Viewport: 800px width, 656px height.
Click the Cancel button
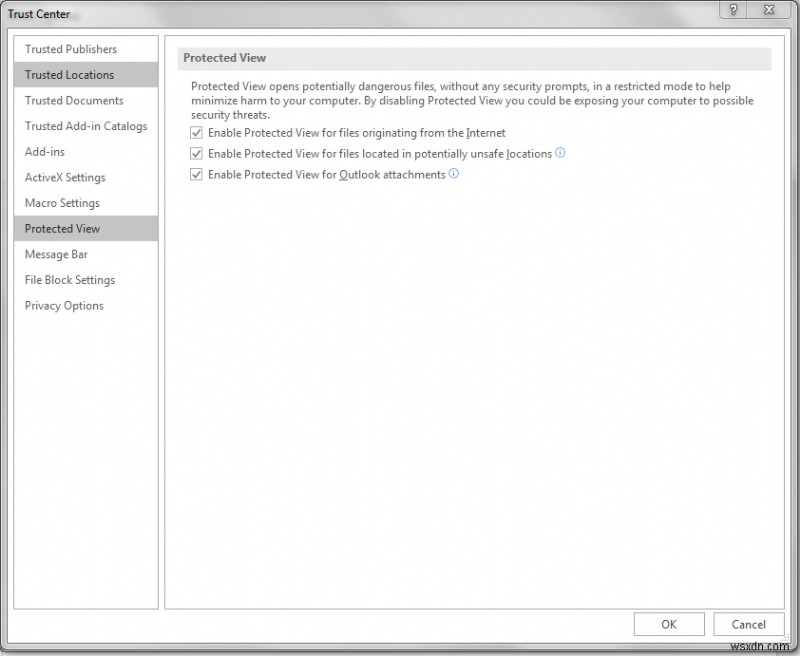click(748, 624)
